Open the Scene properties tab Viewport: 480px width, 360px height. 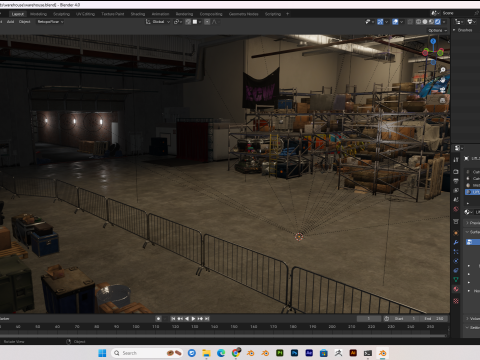[456, 199]
